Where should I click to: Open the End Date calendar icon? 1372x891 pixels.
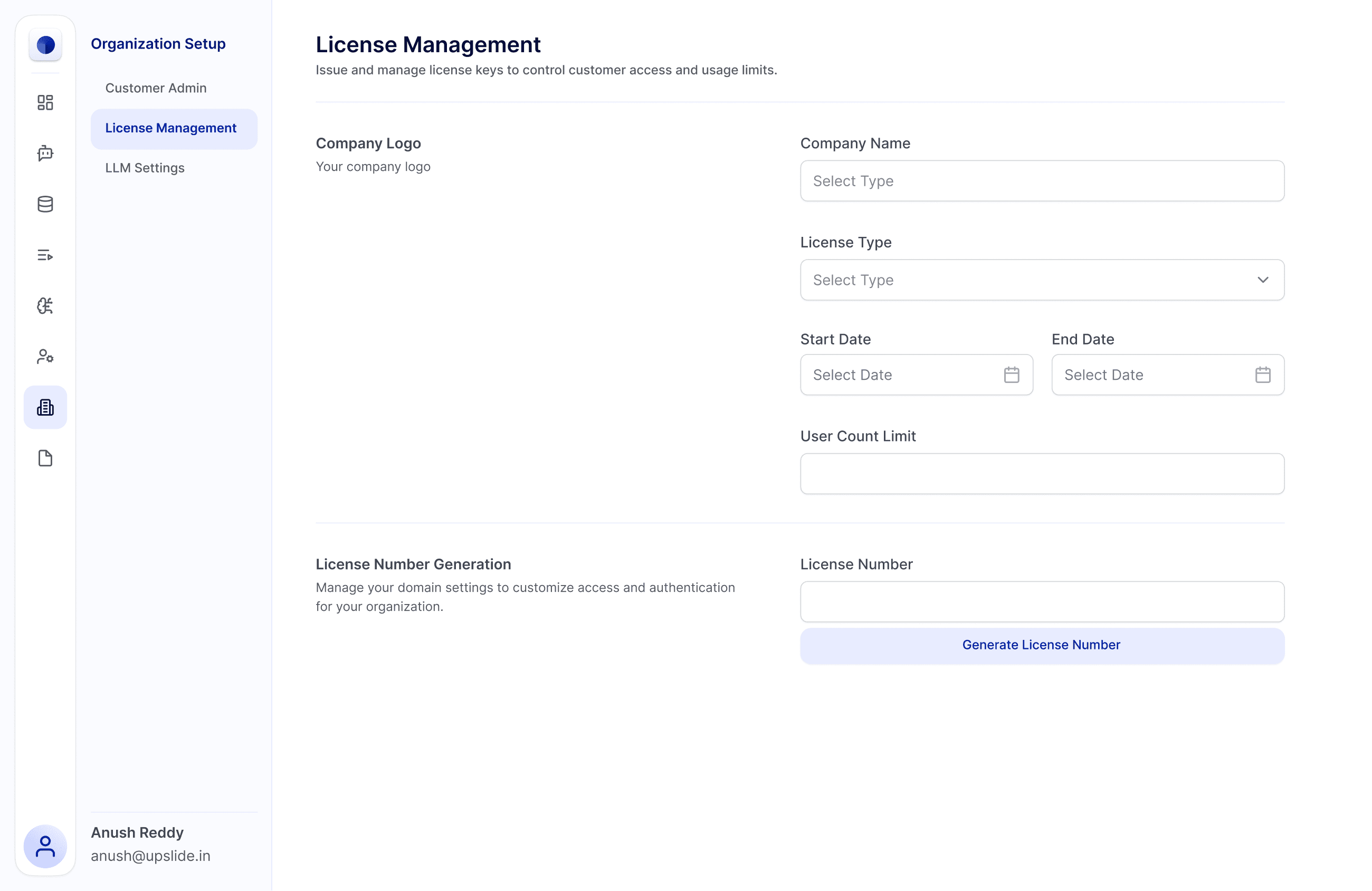(1262, 375)
